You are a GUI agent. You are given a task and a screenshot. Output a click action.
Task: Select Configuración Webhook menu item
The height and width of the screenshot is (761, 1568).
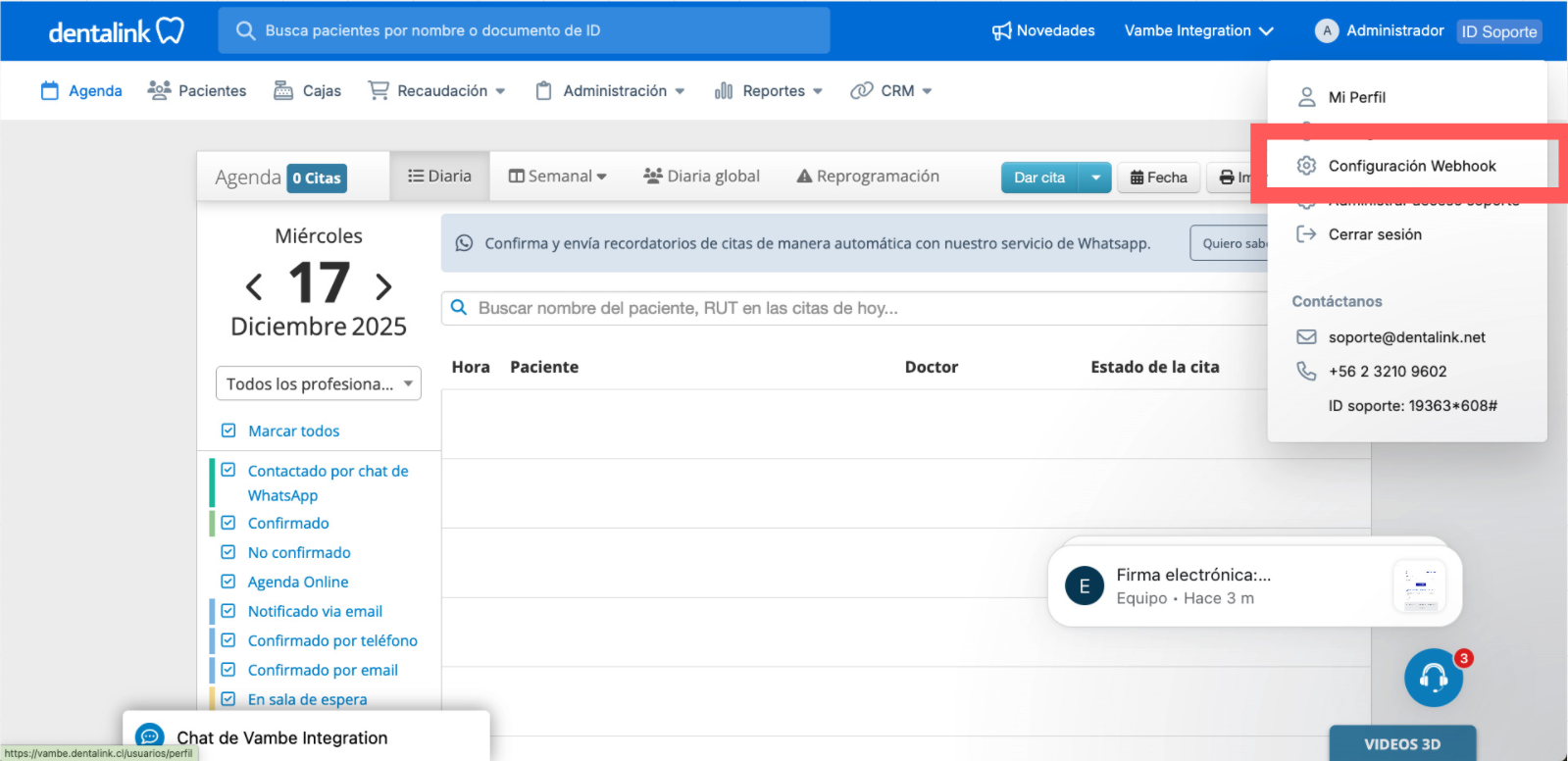point(1411,166)
